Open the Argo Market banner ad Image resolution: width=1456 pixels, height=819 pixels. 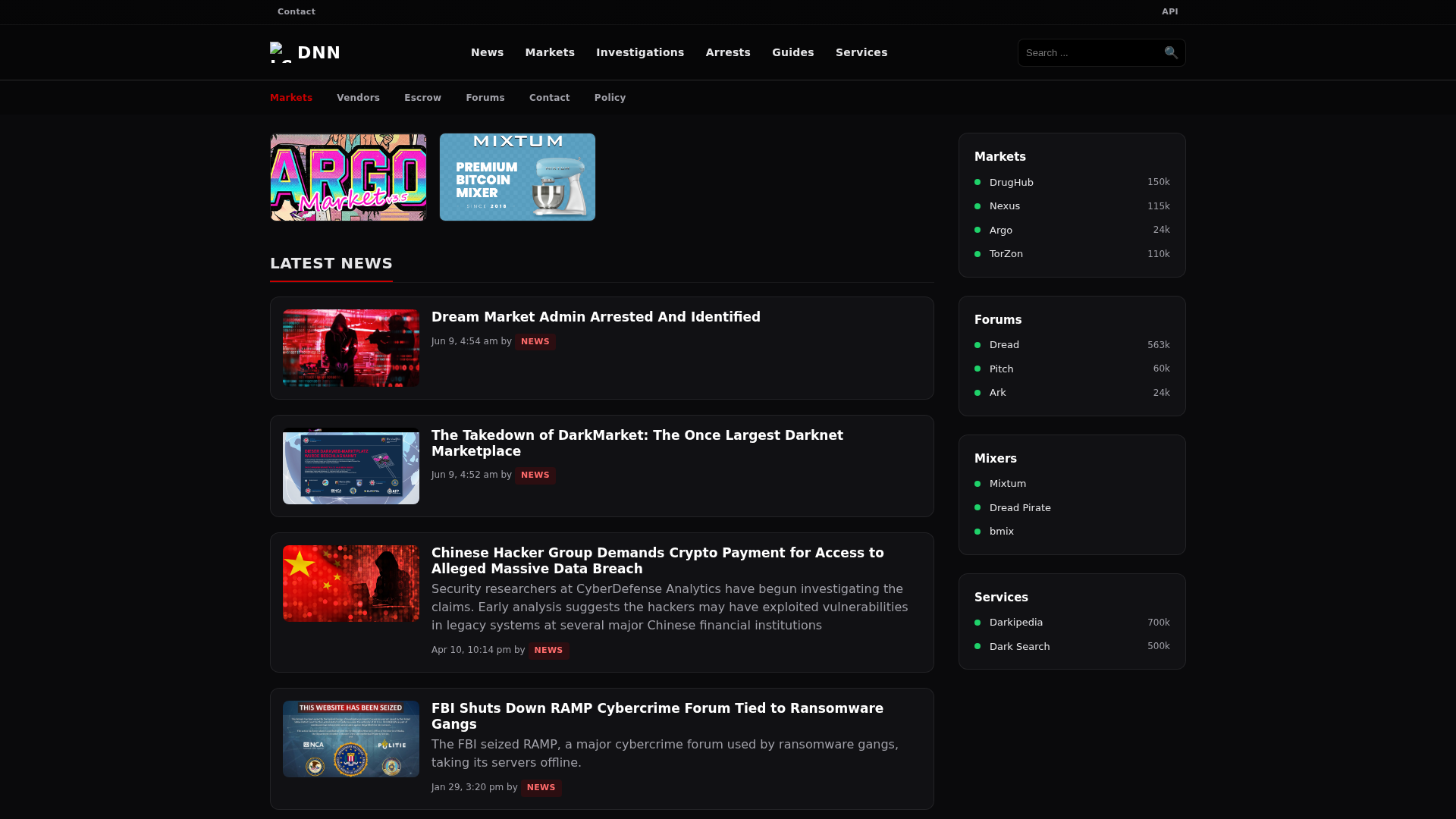(348, 177)
